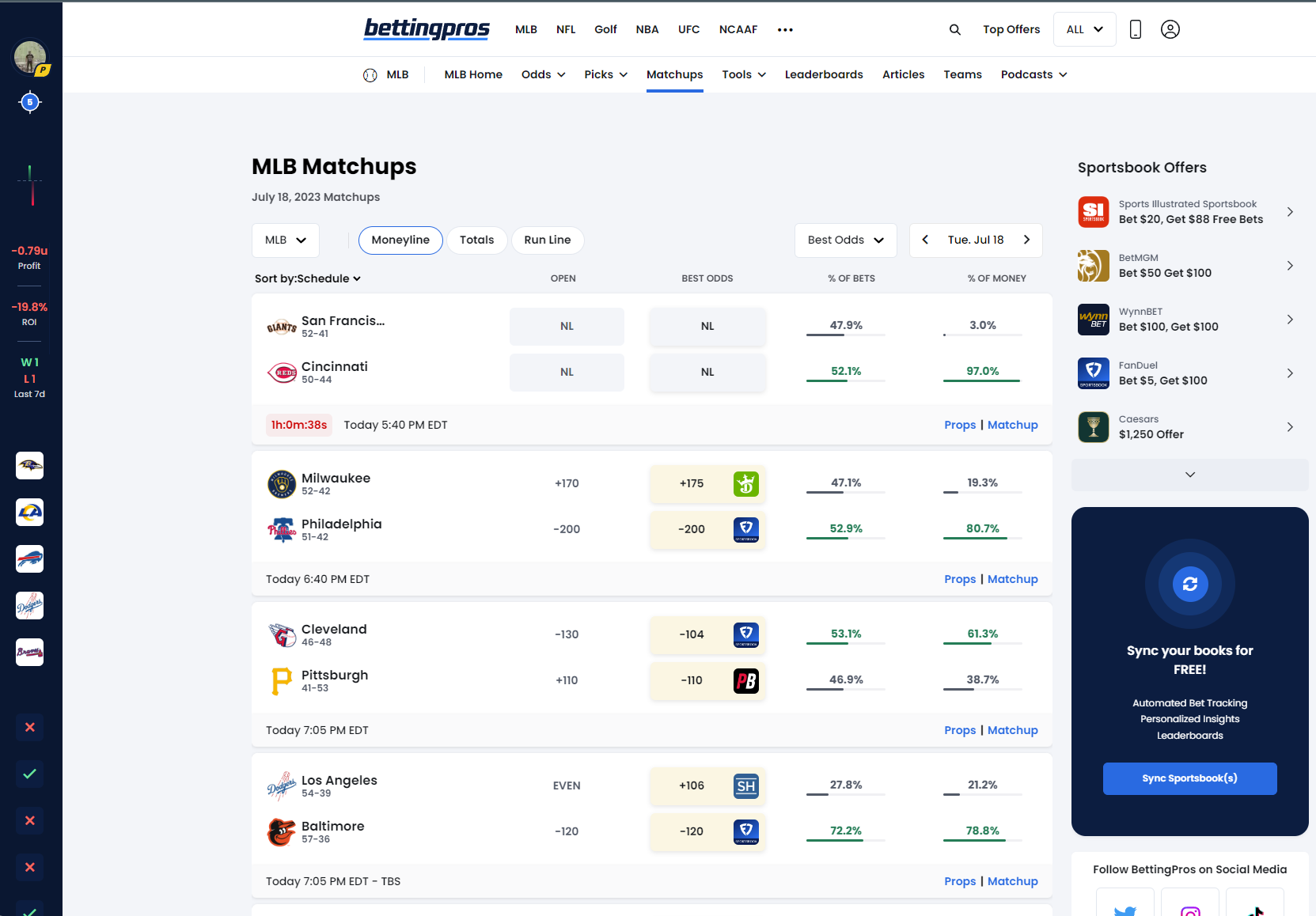Select the Buffalo Bills sidebar icon

[x=30, y=559]
